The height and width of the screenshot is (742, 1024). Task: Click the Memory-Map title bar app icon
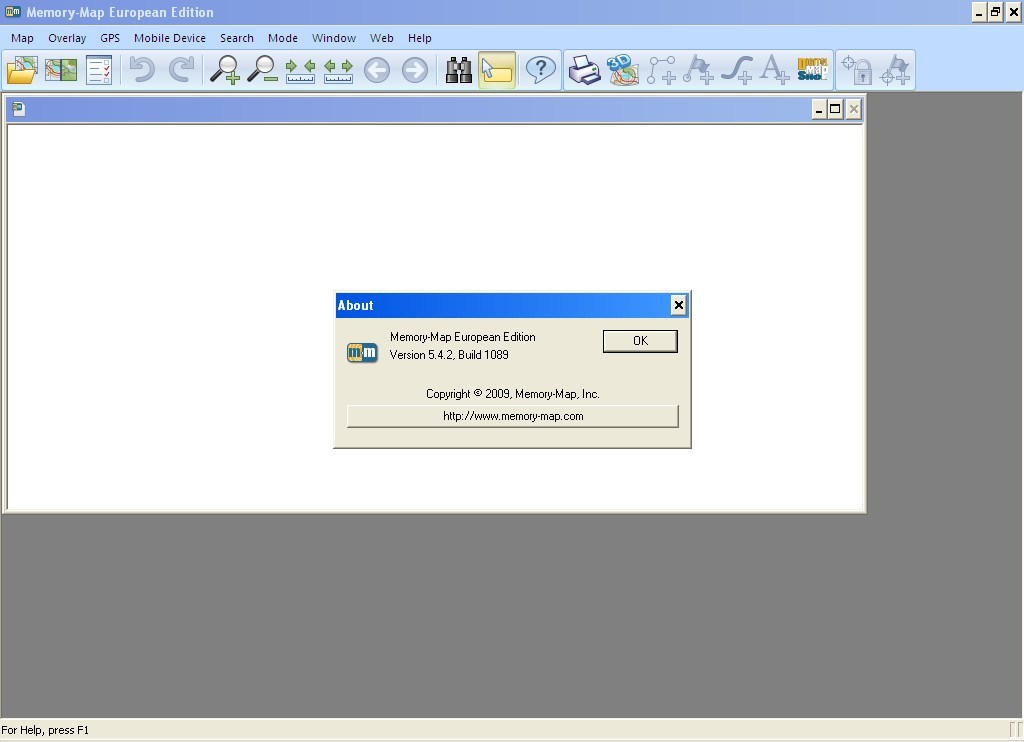click(13, 12)
